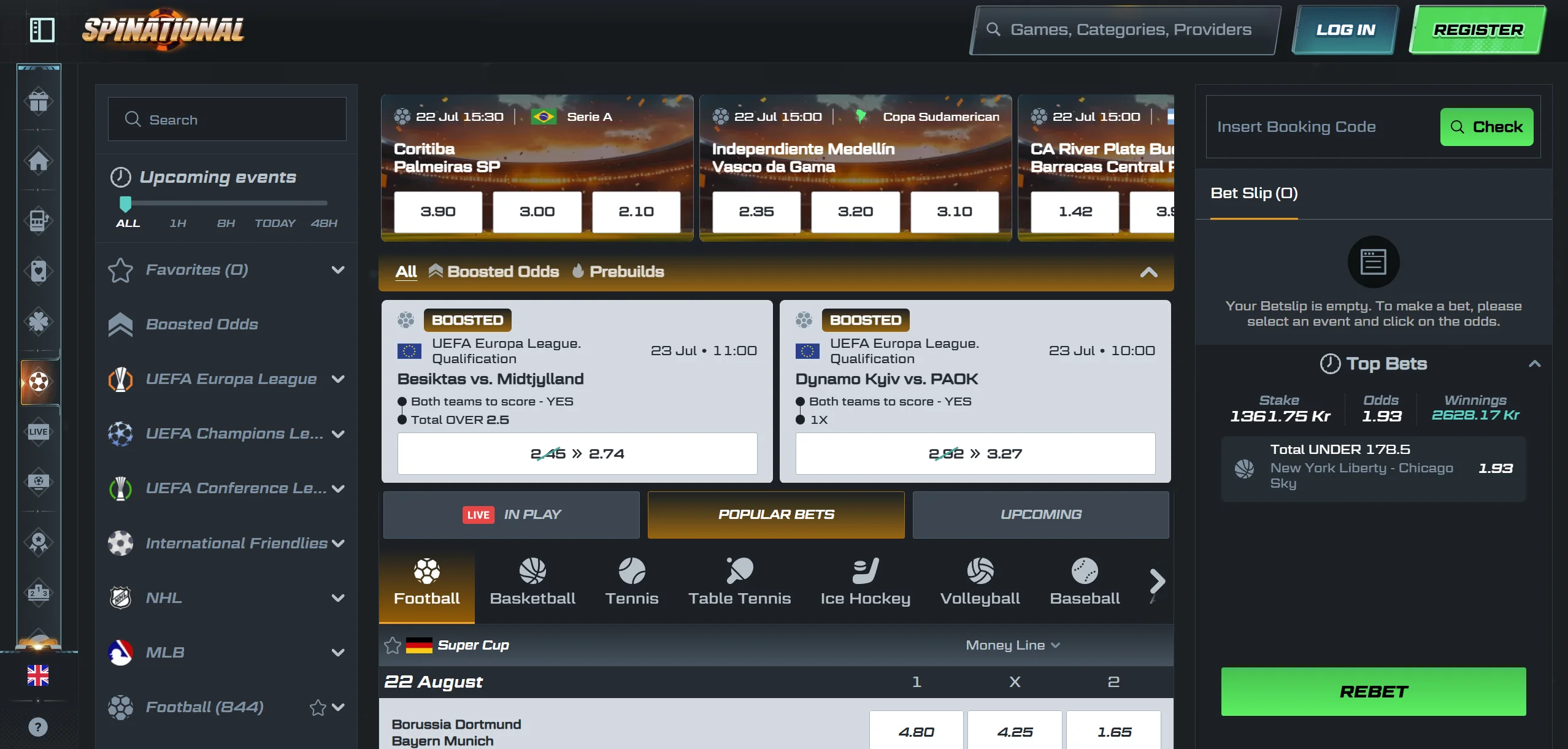
Task: Toggle favorite star on Football (844)
Action: pyautogui.click(x=318, y=707)
